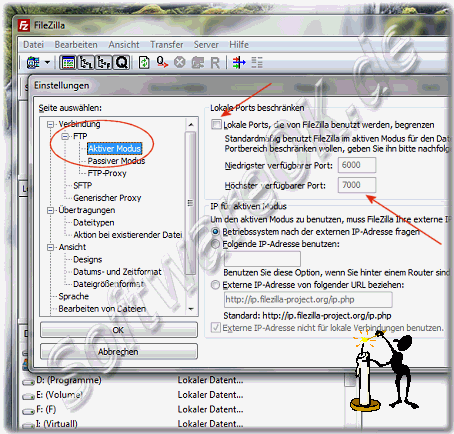Viewport: 454px width, 434px height.
Task: Collapse the Übertragungen tree node
Action: [50, 210]
